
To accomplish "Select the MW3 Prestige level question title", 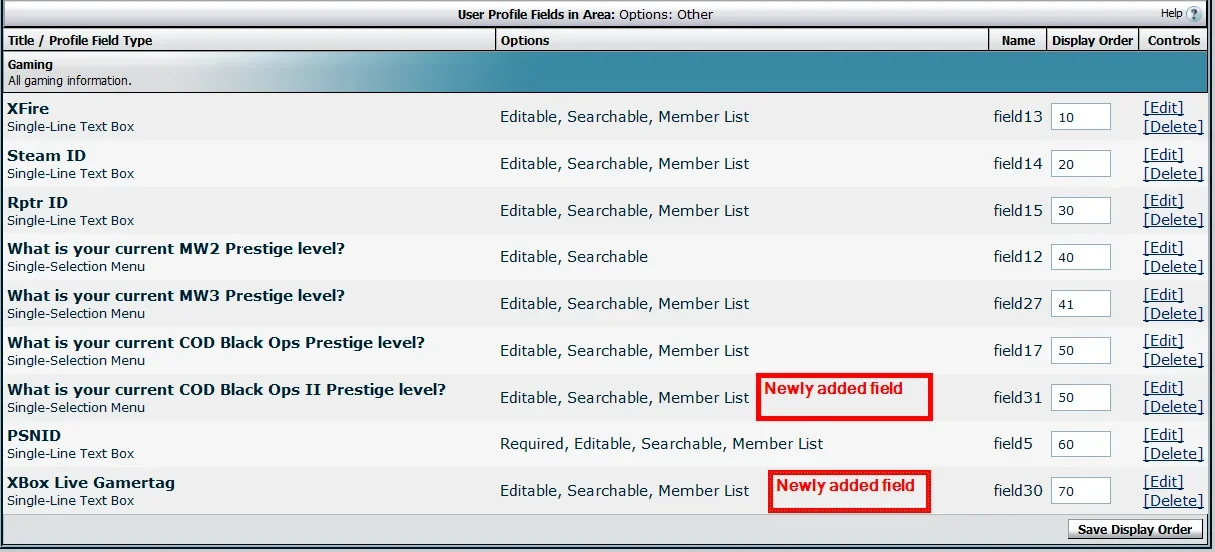I will [176, 296].
